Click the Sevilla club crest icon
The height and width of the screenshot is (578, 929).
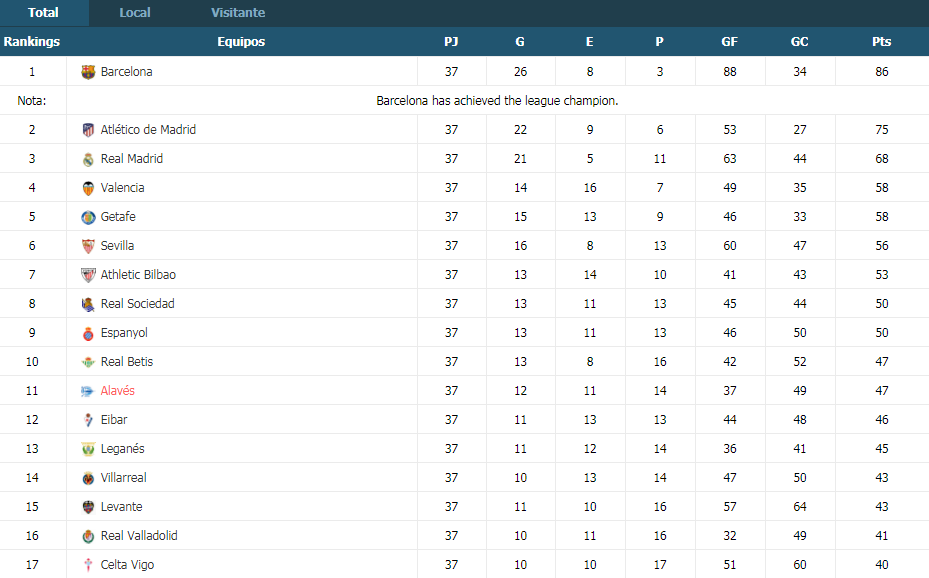tap(88, 246)
